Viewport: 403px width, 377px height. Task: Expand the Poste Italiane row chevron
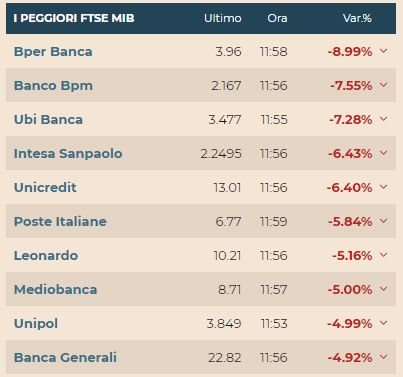coord(384,221)
